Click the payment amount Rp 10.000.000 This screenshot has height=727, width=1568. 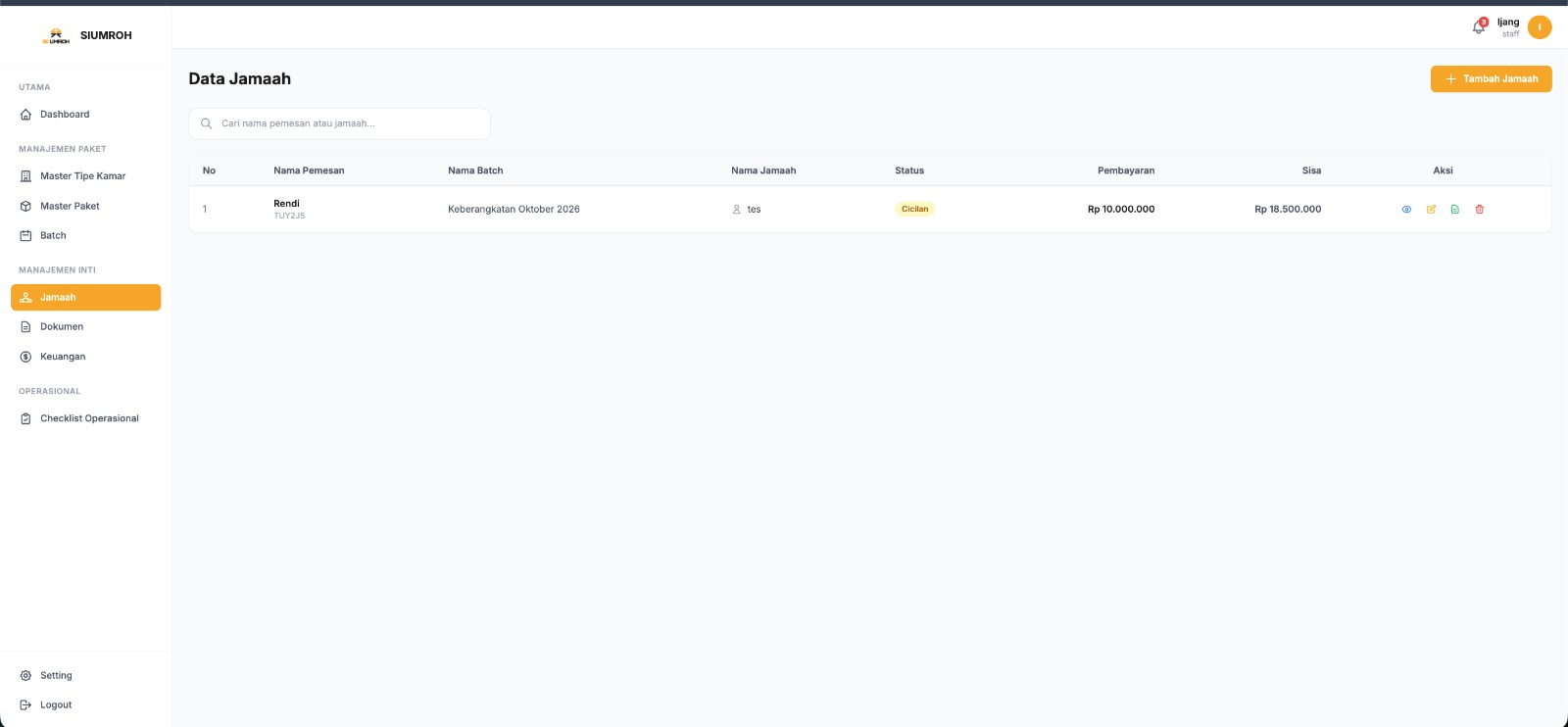point(1121,209)
